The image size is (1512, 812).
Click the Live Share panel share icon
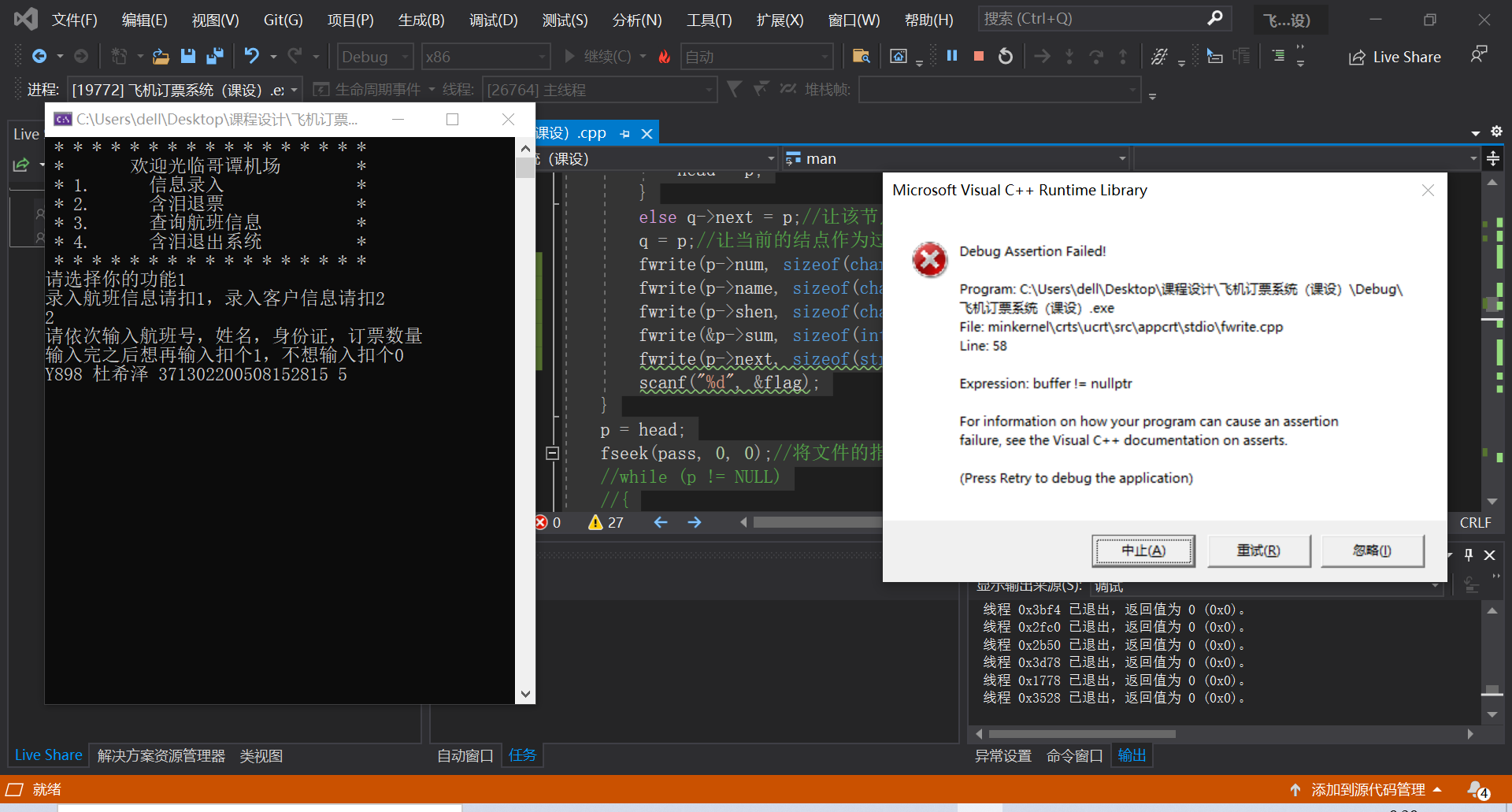click(21, 165)
